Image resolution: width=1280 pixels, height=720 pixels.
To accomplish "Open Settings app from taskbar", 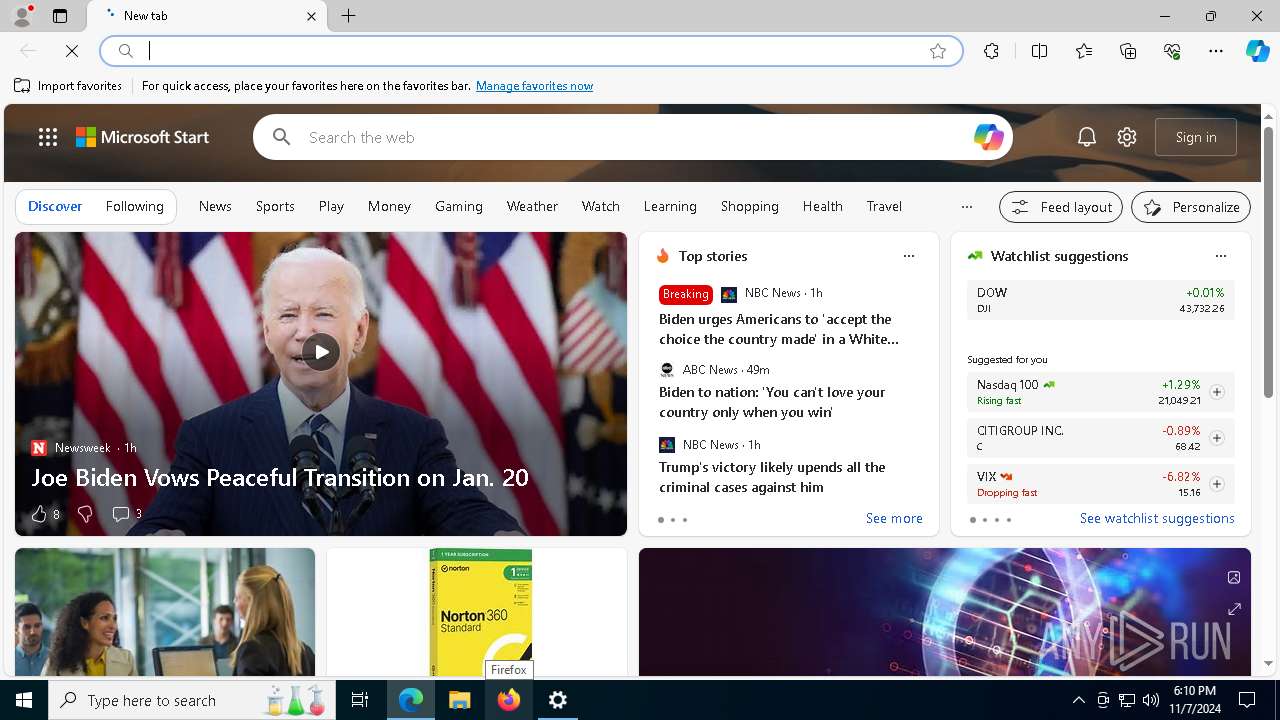I will coord(558,700).
